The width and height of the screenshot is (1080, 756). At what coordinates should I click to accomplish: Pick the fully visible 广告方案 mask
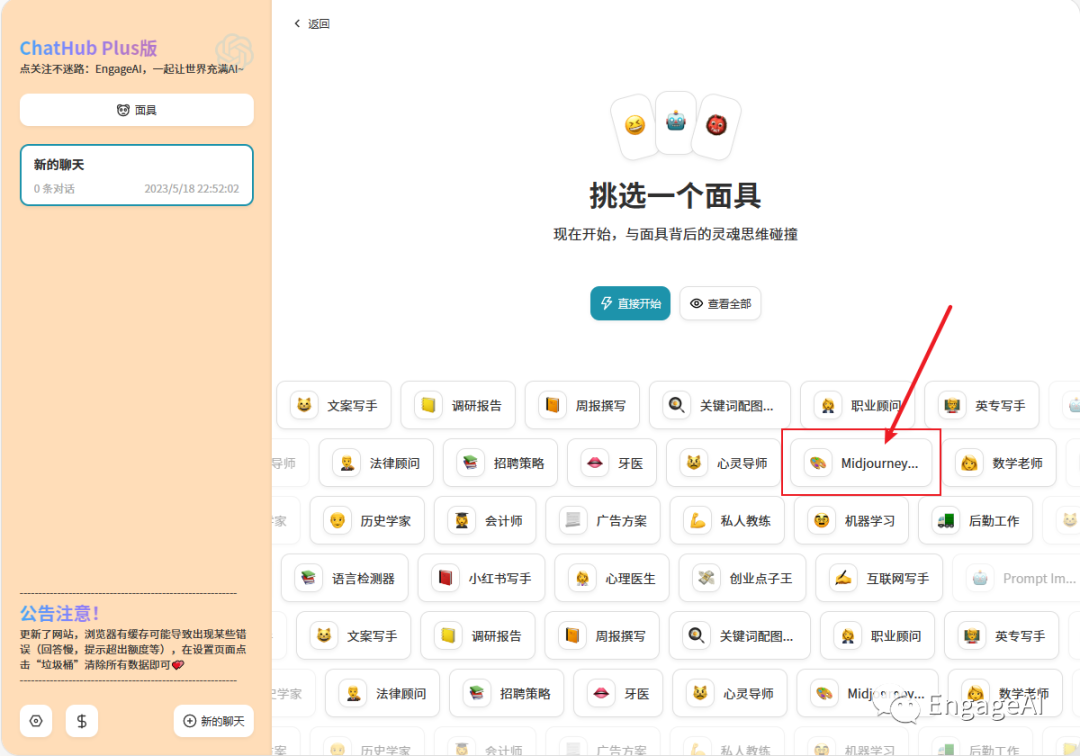pyautogui.click(x=603, y=521)
